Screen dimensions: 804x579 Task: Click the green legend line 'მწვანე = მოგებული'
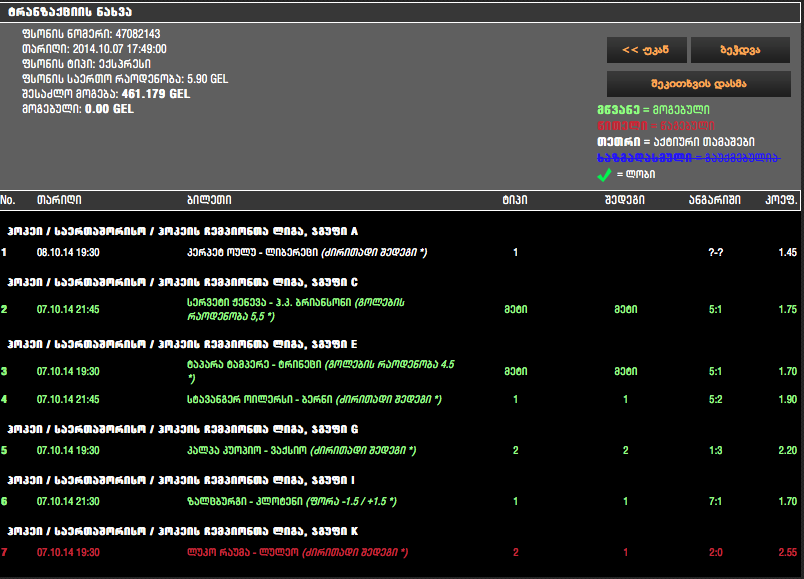tap(653, 110)
